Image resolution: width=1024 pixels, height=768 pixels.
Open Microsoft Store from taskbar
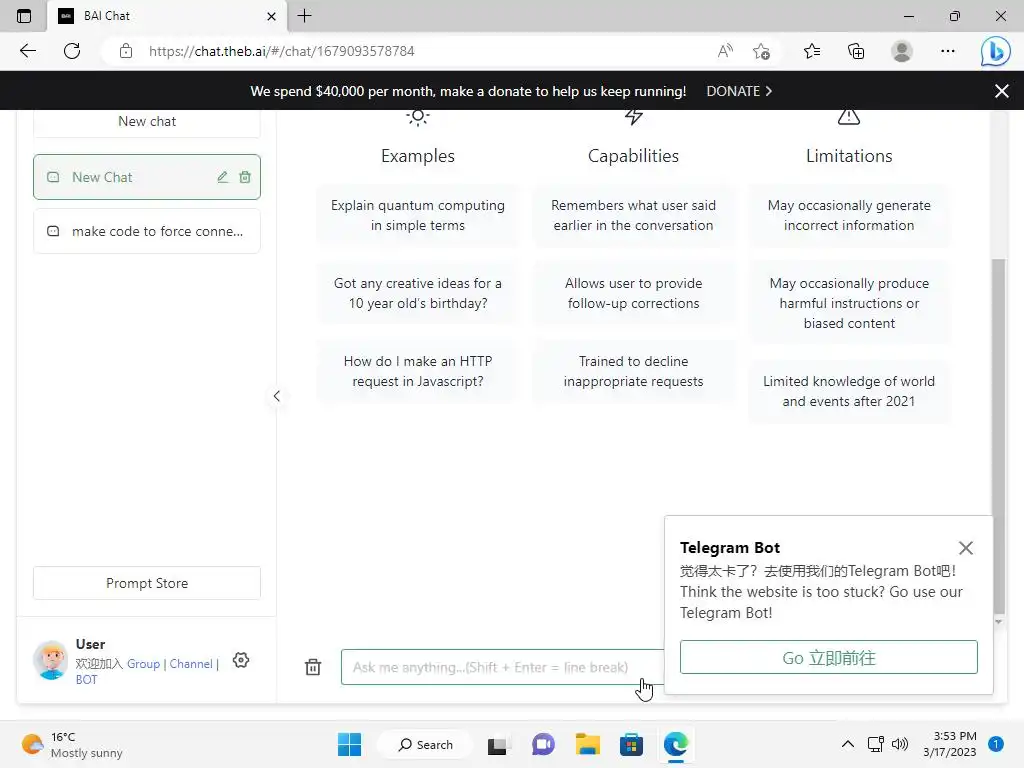coord(632,744)
